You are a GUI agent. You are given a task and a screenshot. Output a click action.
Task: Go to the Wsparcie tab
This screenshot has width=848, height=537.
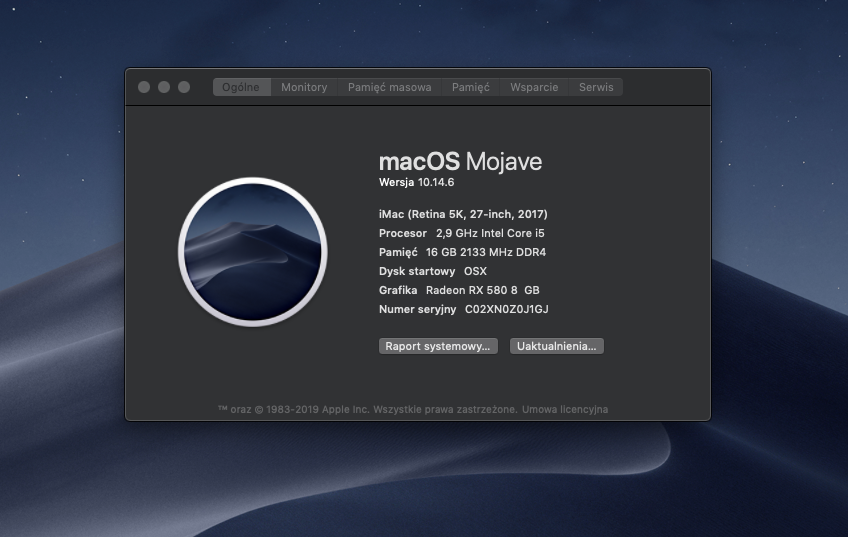tap(534, 87)
